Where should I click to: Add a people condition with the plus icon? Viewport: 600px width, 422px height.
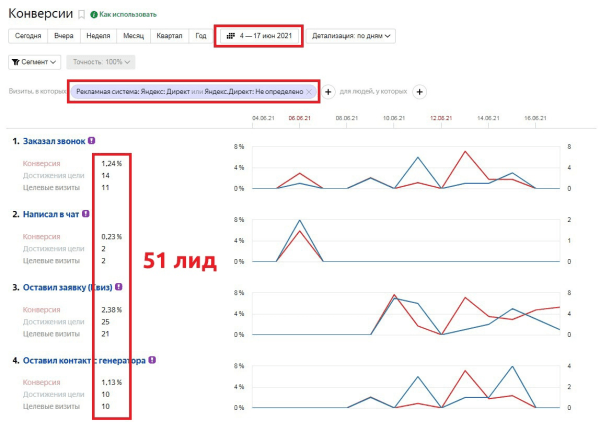pyautogui.click(x=419, y=92)
